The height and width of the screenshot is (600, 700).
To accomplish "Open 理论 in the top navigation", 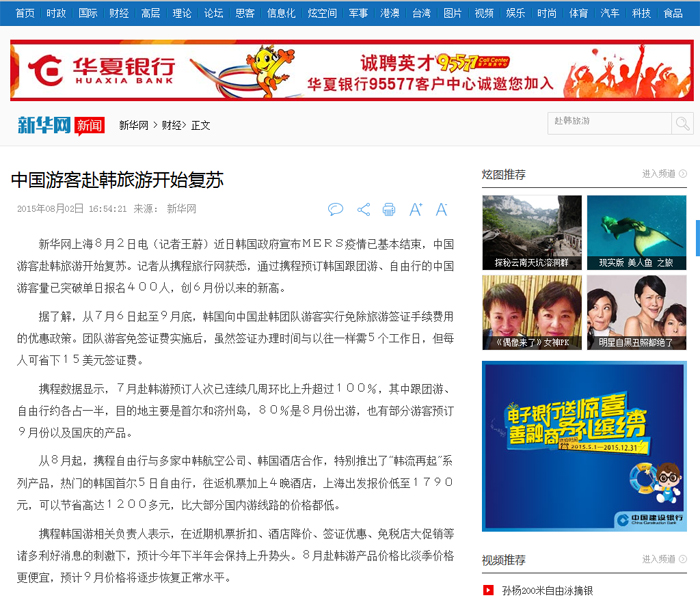I will (x=182, y=13).
